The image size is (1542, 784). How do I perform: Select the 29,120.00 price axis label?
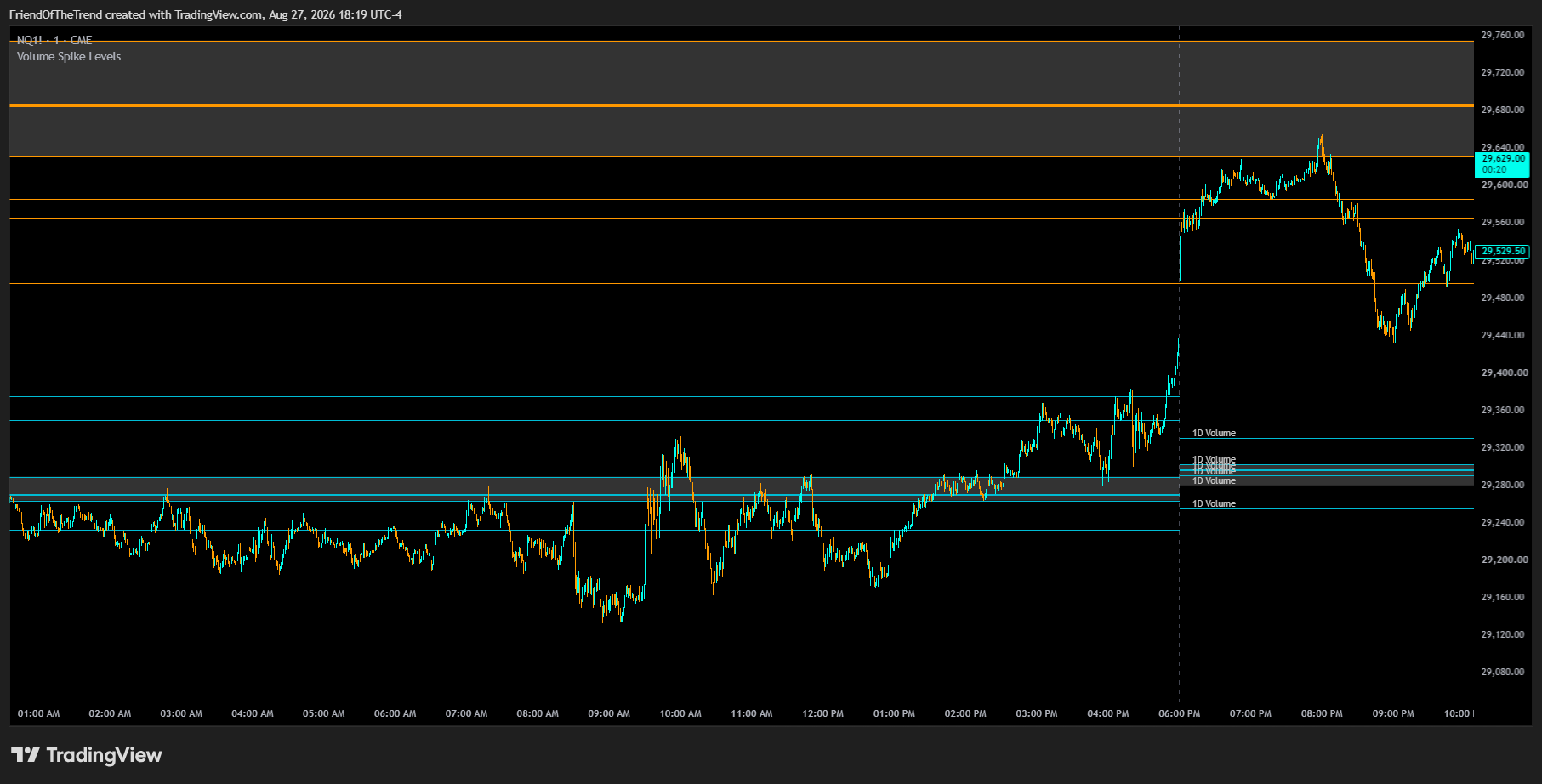tap(1503, 634)
